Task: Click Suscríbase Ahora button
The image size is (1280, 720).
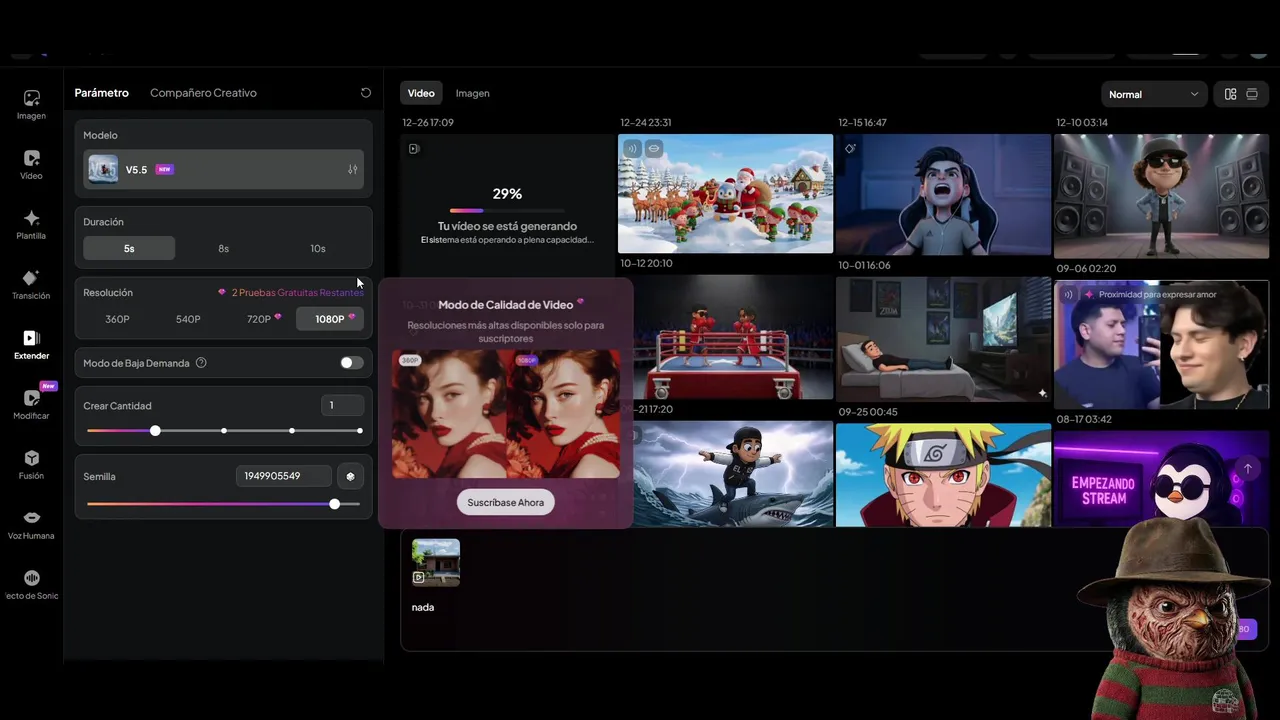Action: (506, 502)
